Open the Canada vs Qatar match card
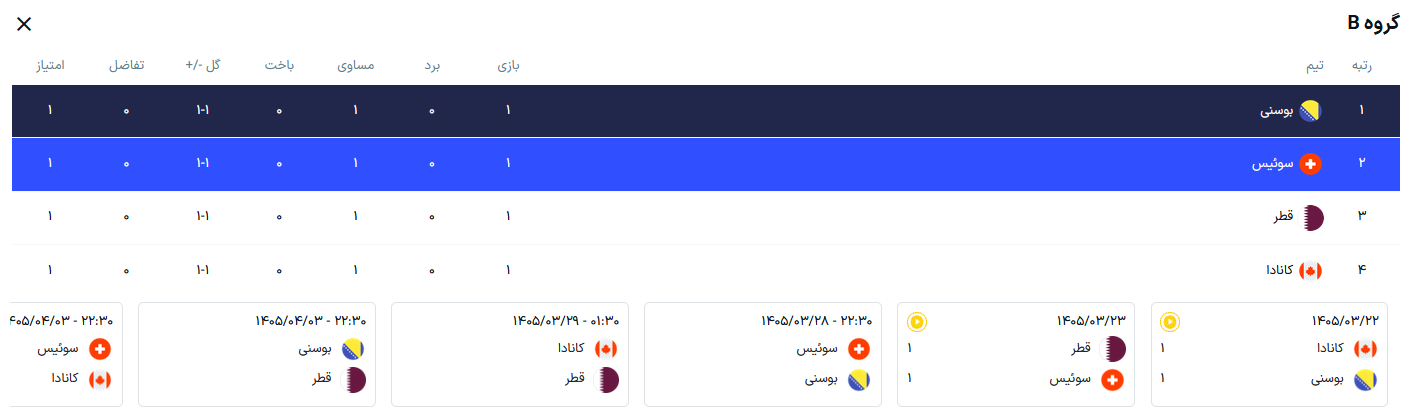The height and width of the screenshot is (416, 1412). coord(510,354)
